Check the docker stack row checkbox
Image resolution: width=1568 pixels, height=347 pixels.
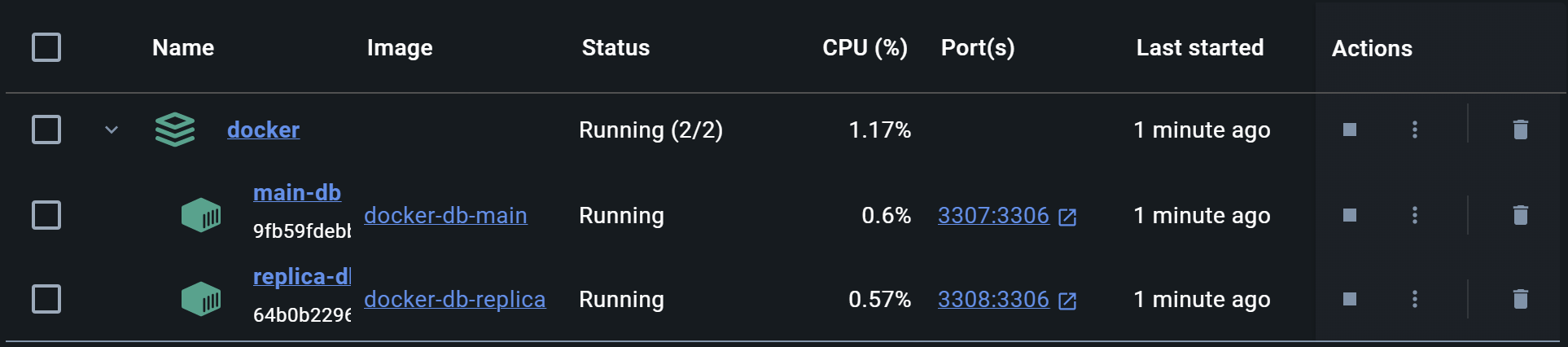point(46,130)
